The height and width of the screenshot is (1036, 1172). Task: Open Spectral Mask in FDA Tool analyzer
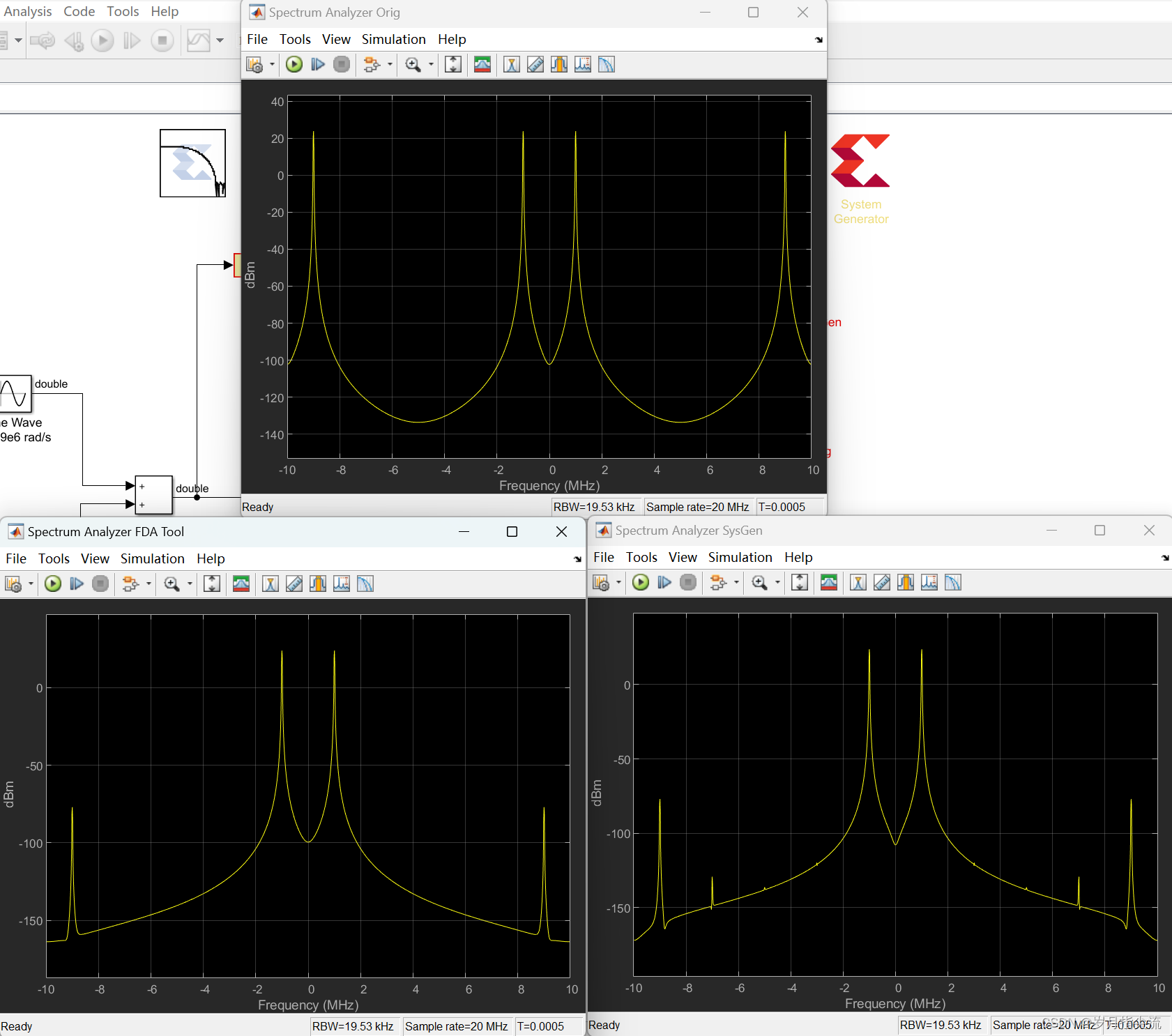click(x=241, y=584)
